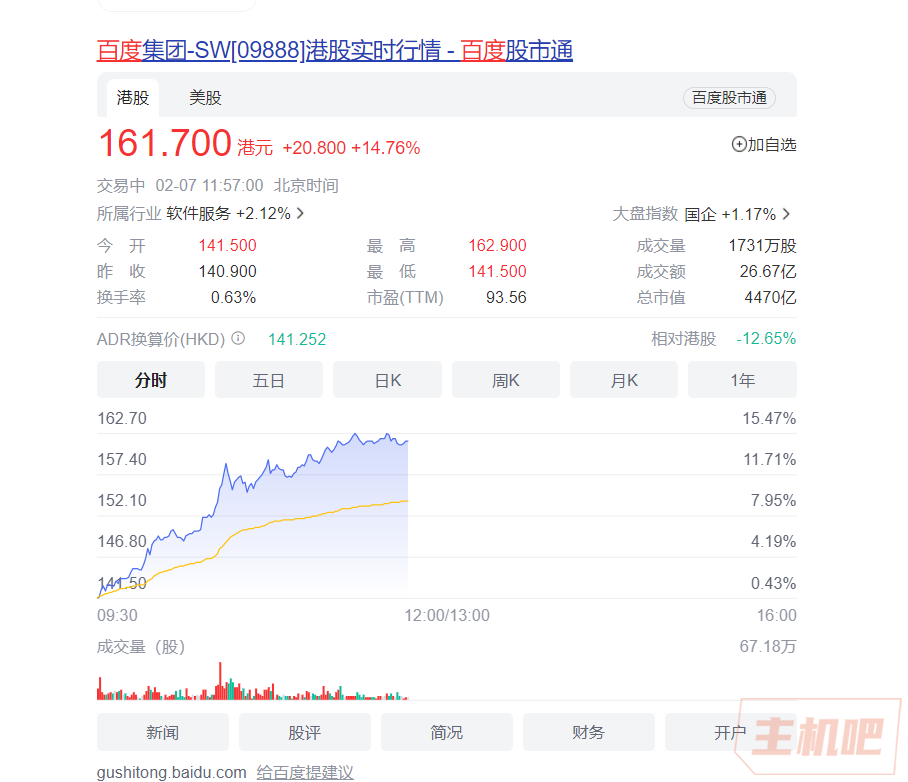The image size is (908, 782).
Task: Click the 换手率 value 0.63%
Action: tap(233, 297)
